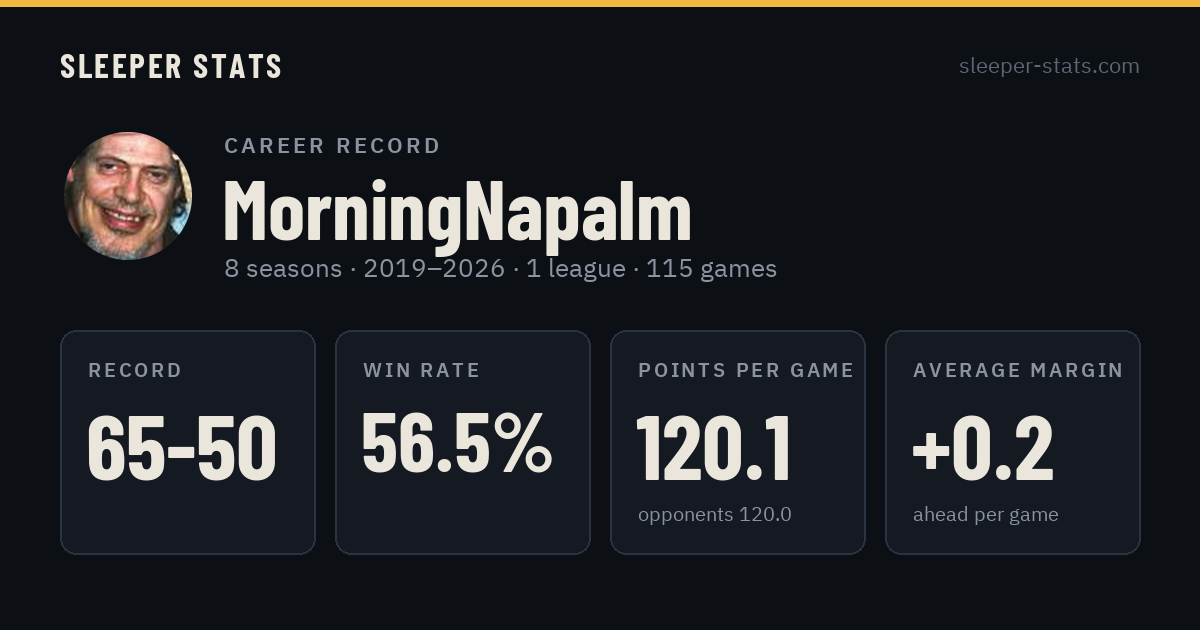
Task: Select the MorningNapalm username heading
Action: (x=457, y=211)
